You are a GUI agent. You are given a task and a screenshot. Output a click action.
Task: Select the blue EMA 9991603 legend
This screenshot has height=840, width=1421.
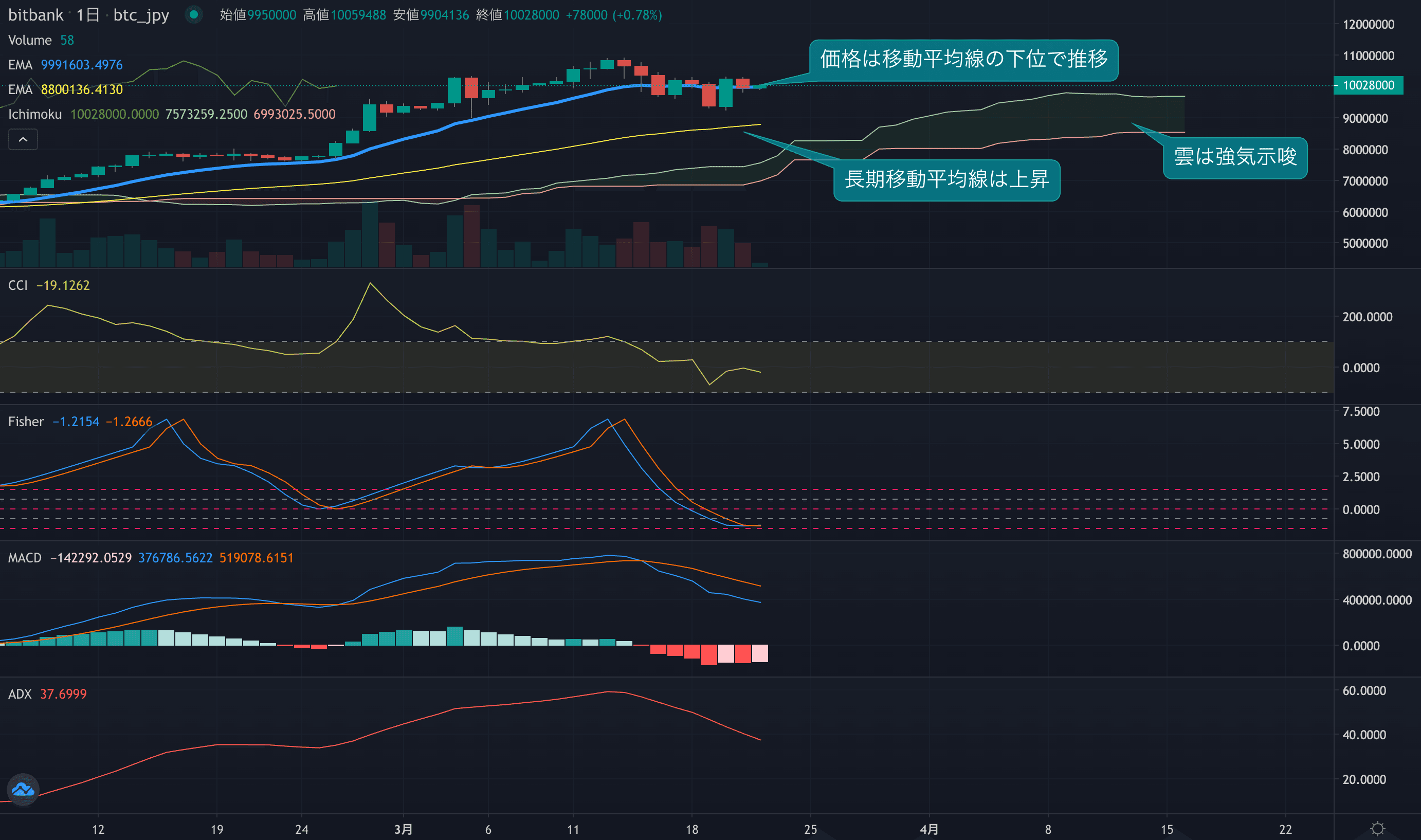pos(65,65)
